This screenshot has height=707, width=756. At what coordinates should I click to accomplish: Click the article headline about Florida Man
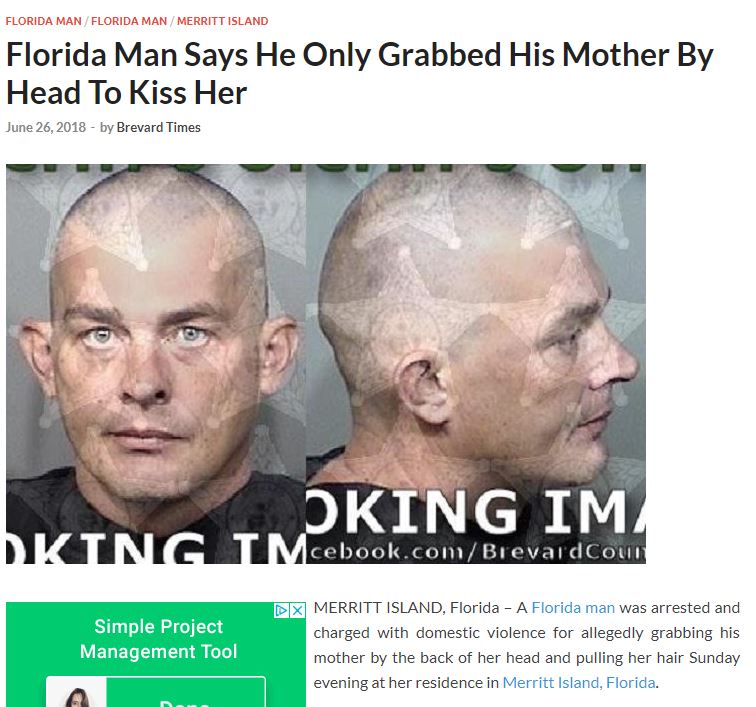(359, 73)
